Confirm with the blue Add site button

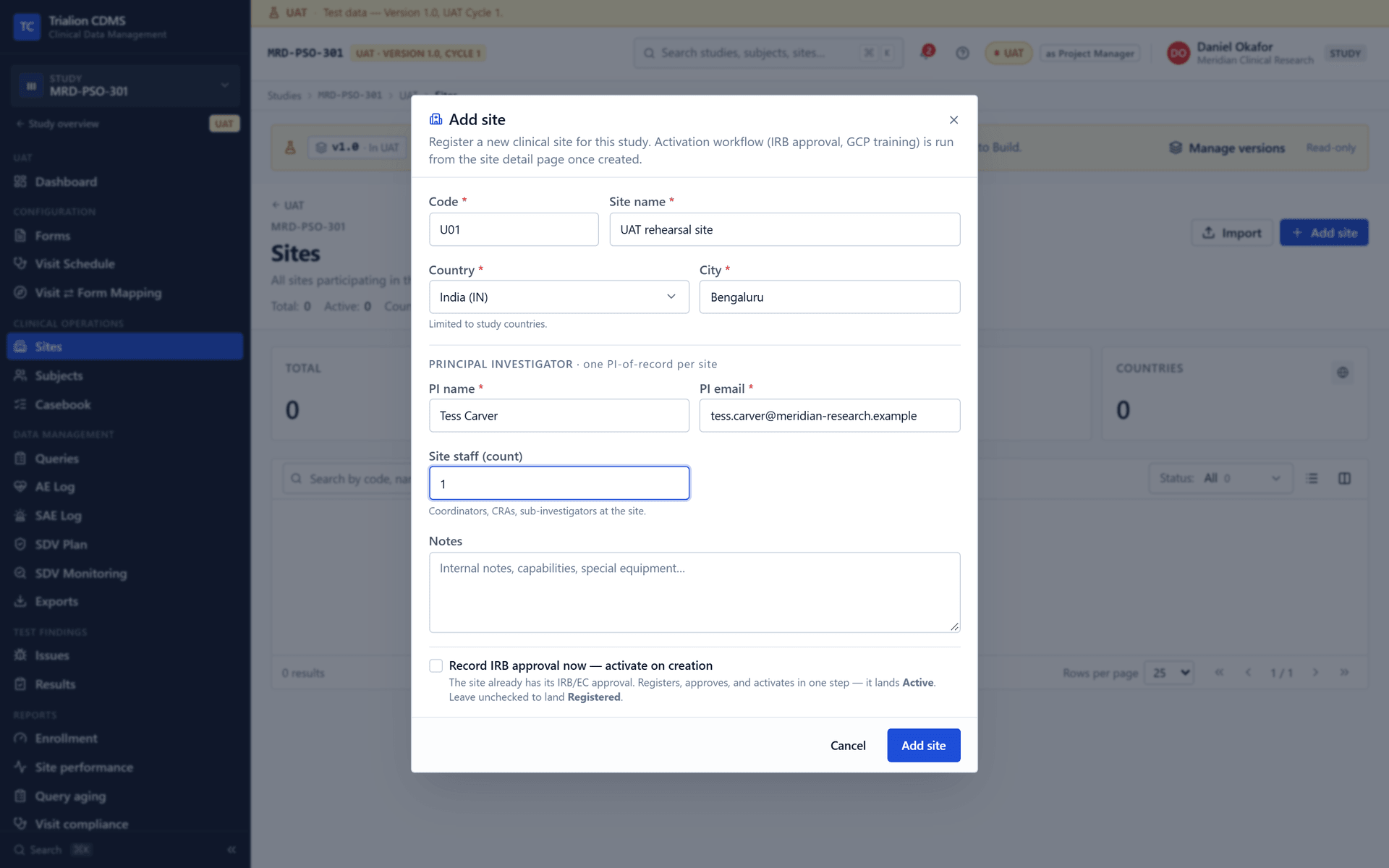pos(923,745)
